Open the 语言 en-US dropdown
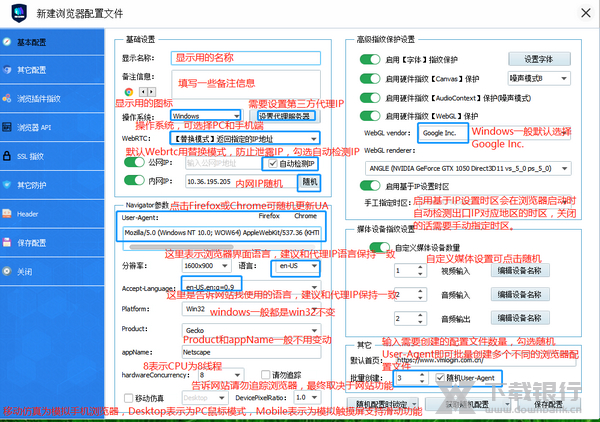This screenshot has height=422, width=600. pos(298,266)
